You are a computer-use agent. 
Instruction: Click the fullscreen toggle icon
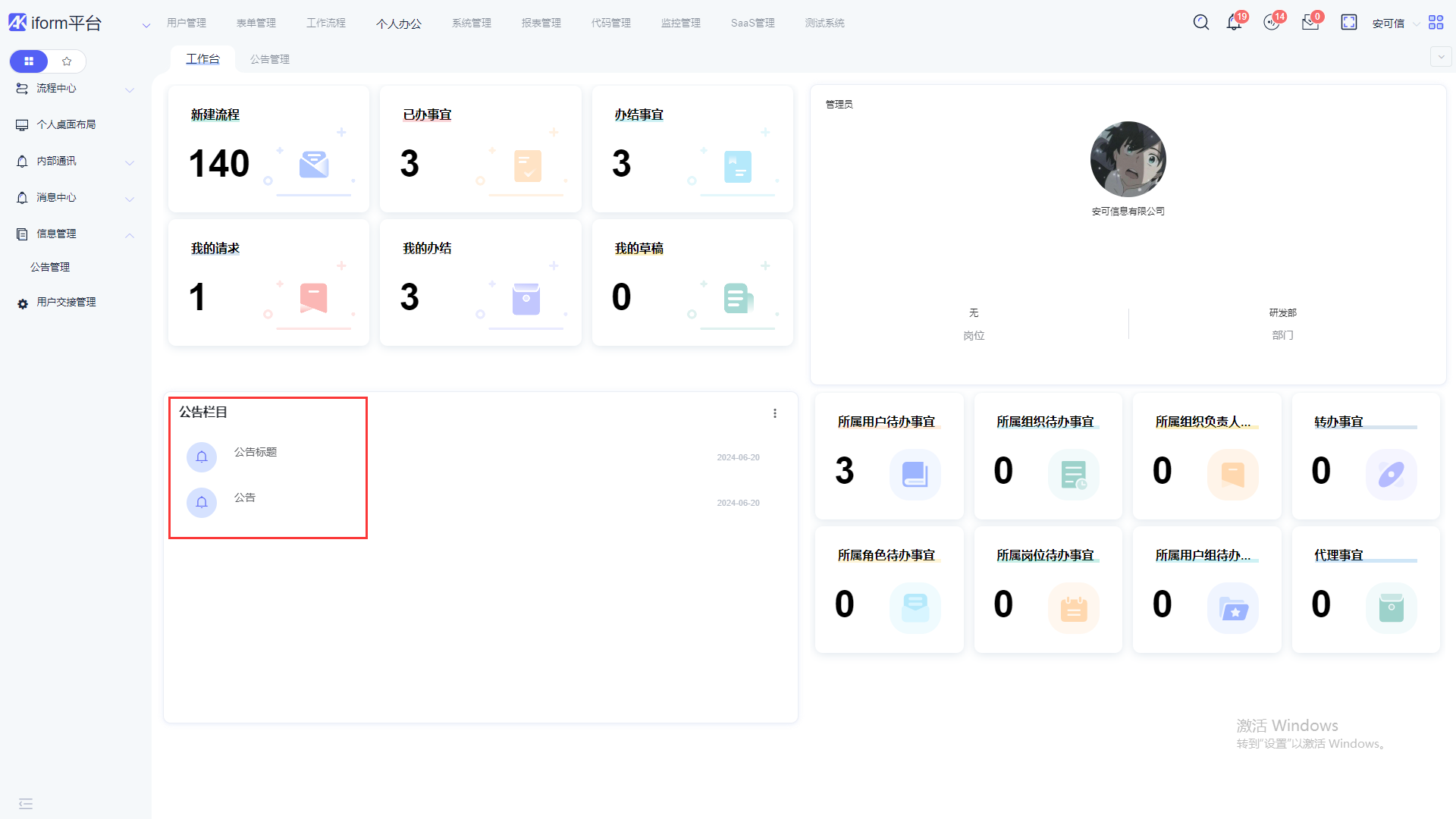coord(1348,23)
